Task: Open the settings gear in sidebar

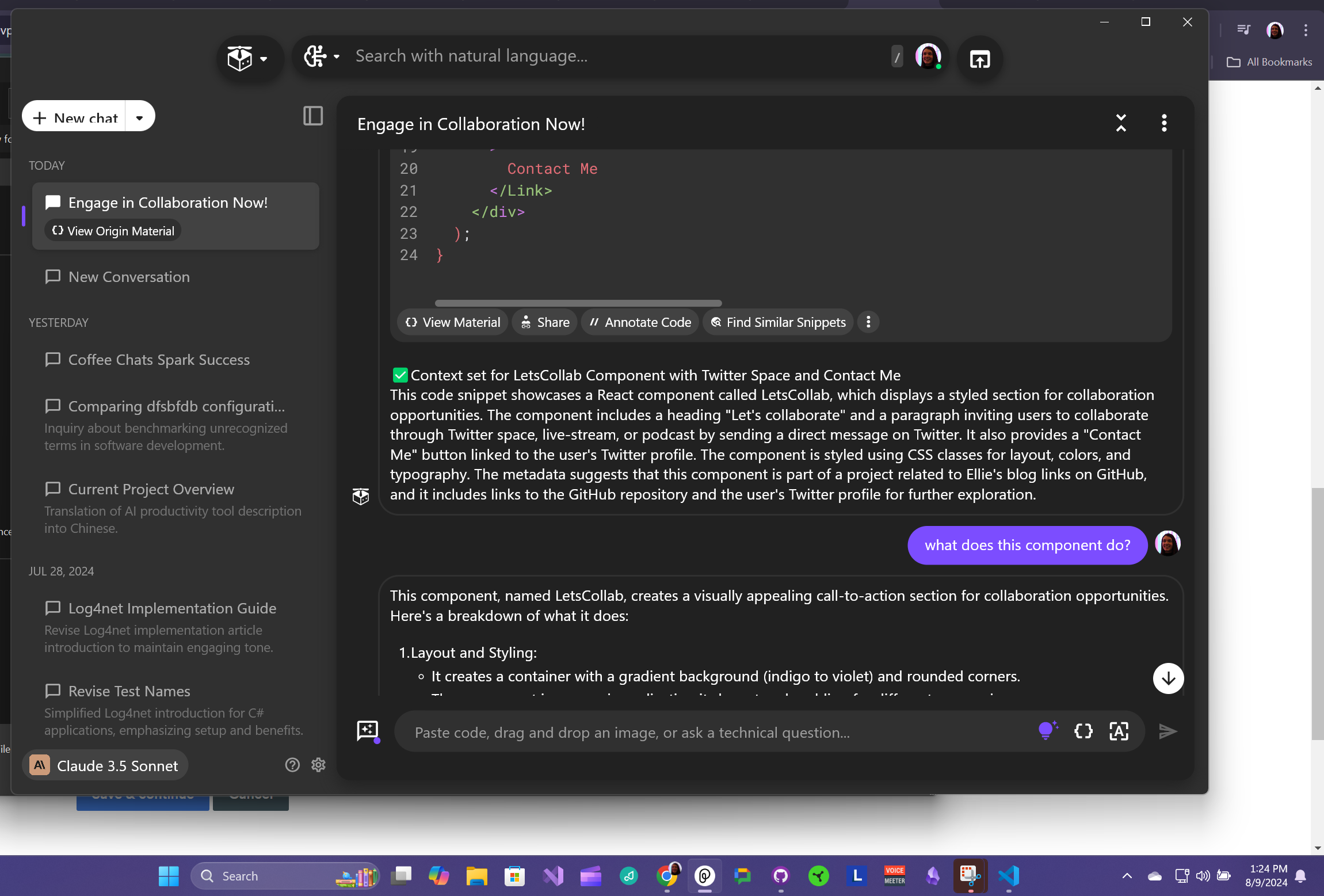Action: click(318, 765)
